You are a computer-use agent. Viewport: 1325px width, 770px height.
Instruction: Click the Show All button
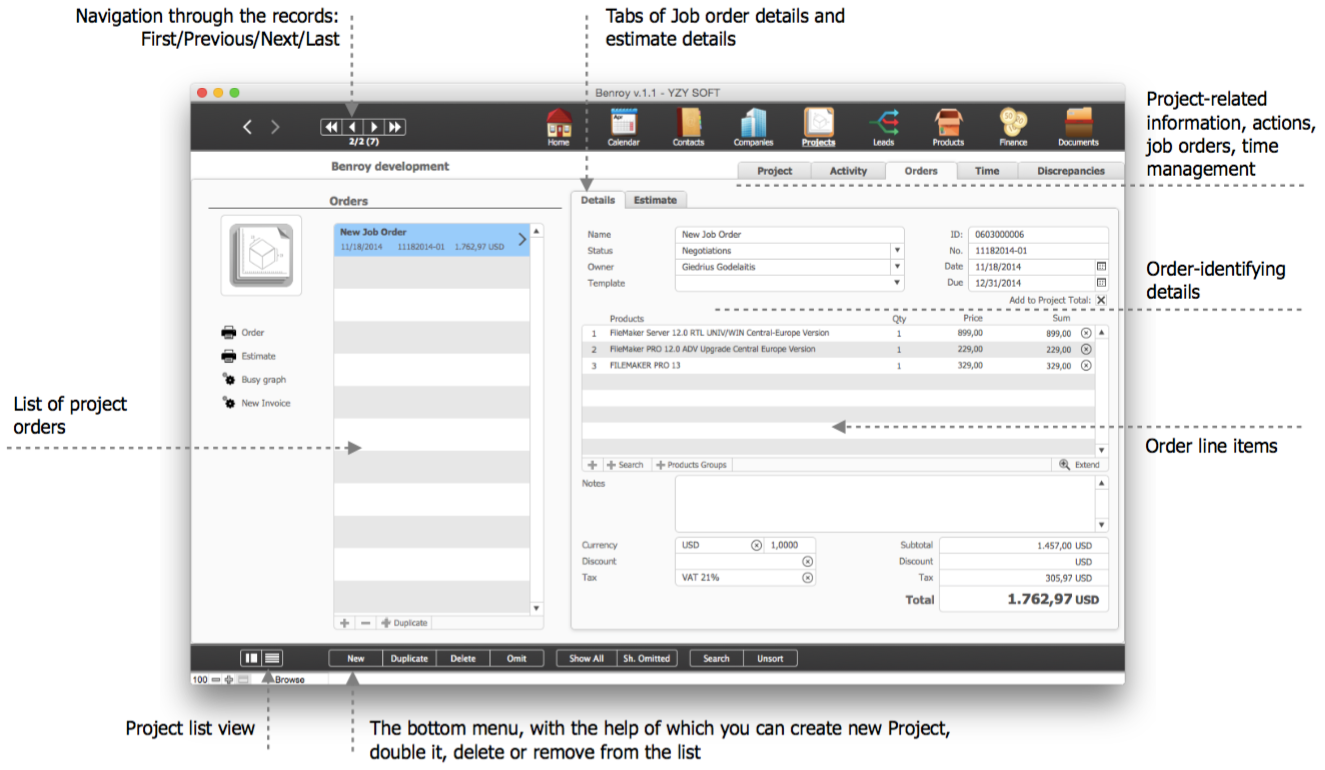pos(586,658)
